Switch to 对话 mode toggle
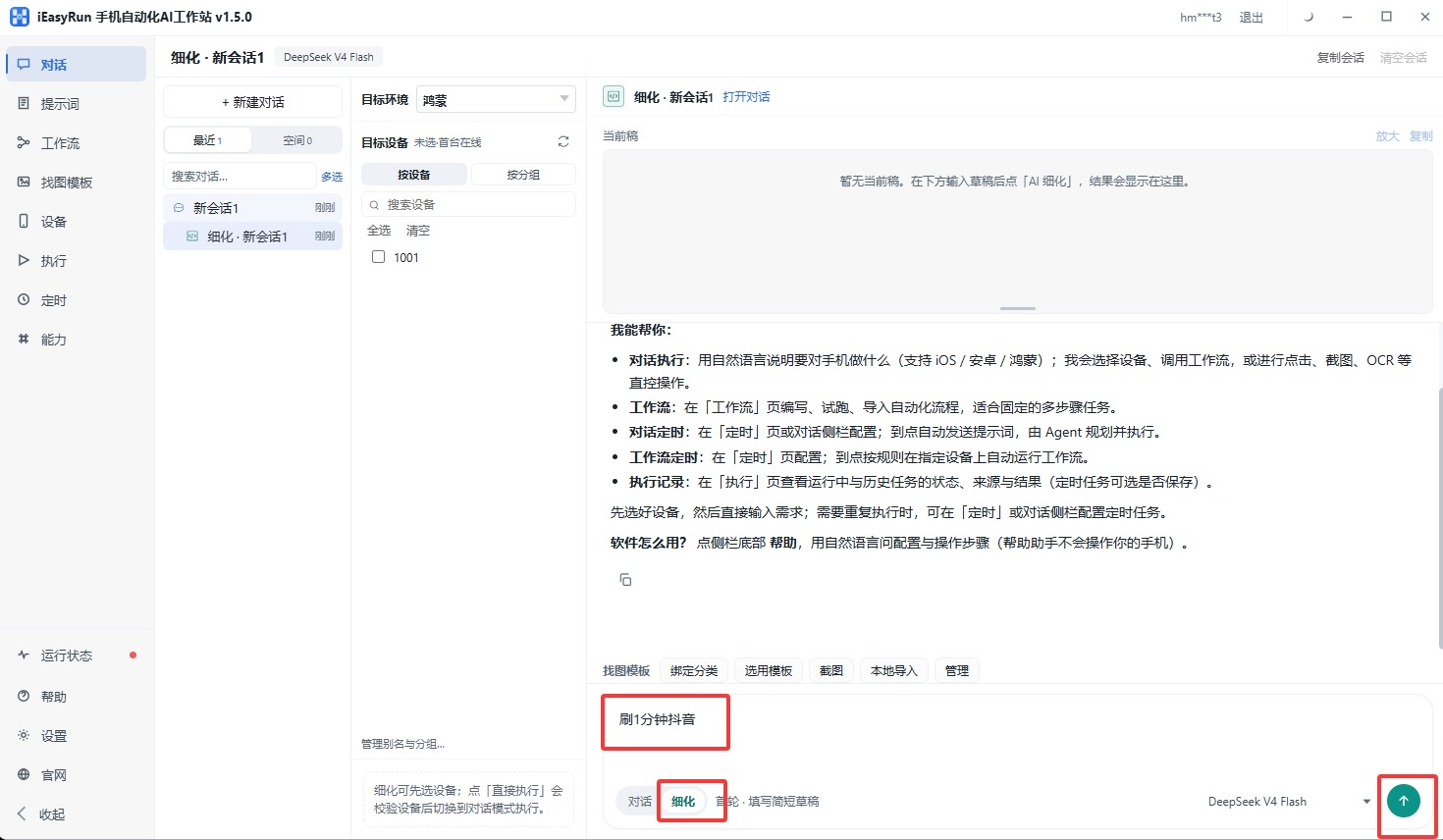This screenshot has height=840, width=1443. pyautogui.click(x=640, y=802)
